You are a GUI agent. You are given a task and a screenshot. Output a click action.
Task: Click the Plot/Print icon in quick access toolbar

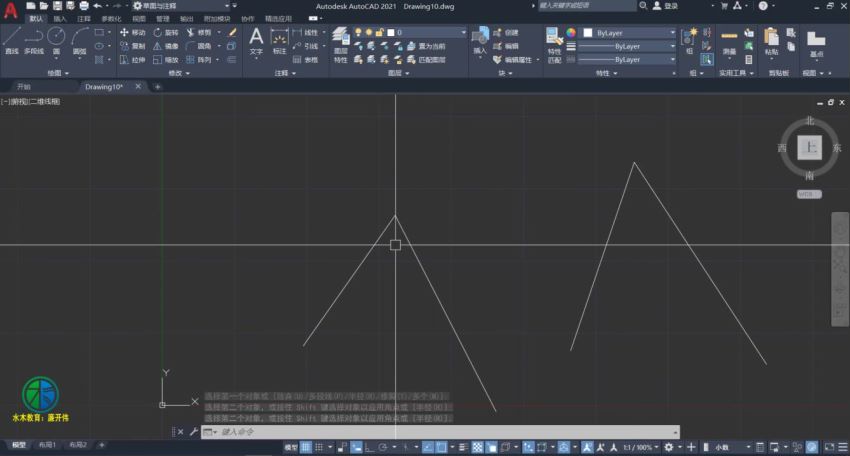pyautogui.click(x=83, y=6)
